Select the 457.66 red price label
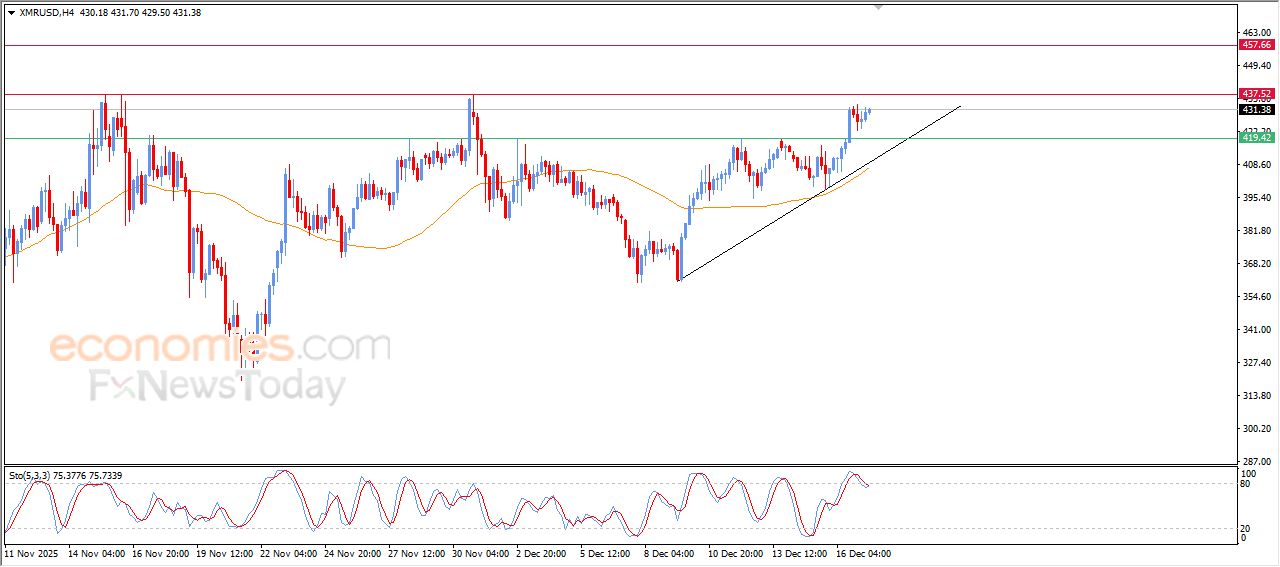This screenshot has width=1280, height=567. (1255, 45)
